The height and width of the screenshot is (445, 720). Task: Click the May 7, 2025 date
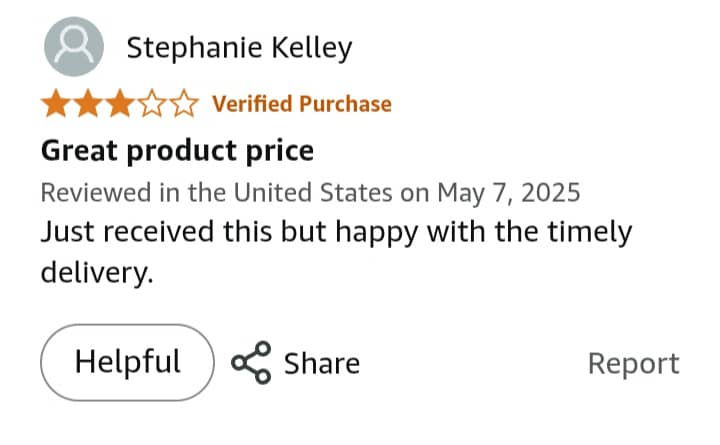(x=509, y=192)
